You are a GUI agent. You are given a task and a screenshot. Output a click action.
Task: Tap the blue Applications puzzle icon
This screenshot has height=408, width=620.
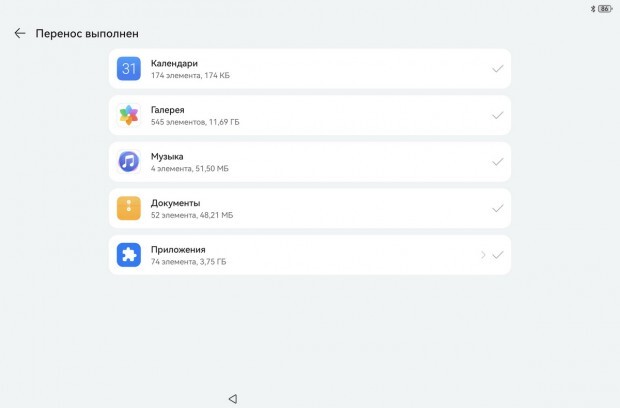tap(129, 255)
